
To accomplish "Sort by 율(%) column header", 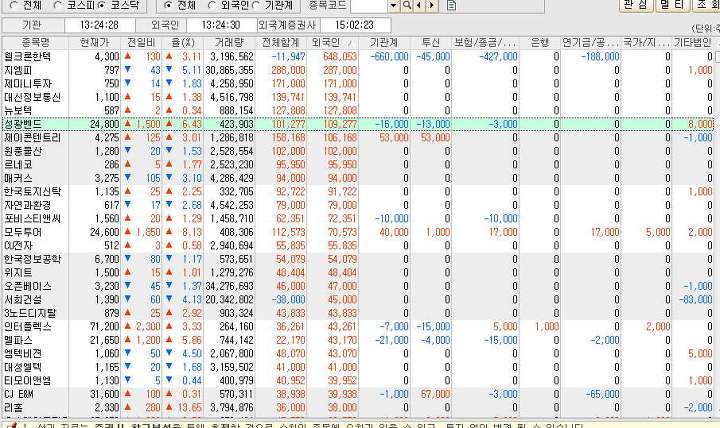I will [x=183, y=43].
